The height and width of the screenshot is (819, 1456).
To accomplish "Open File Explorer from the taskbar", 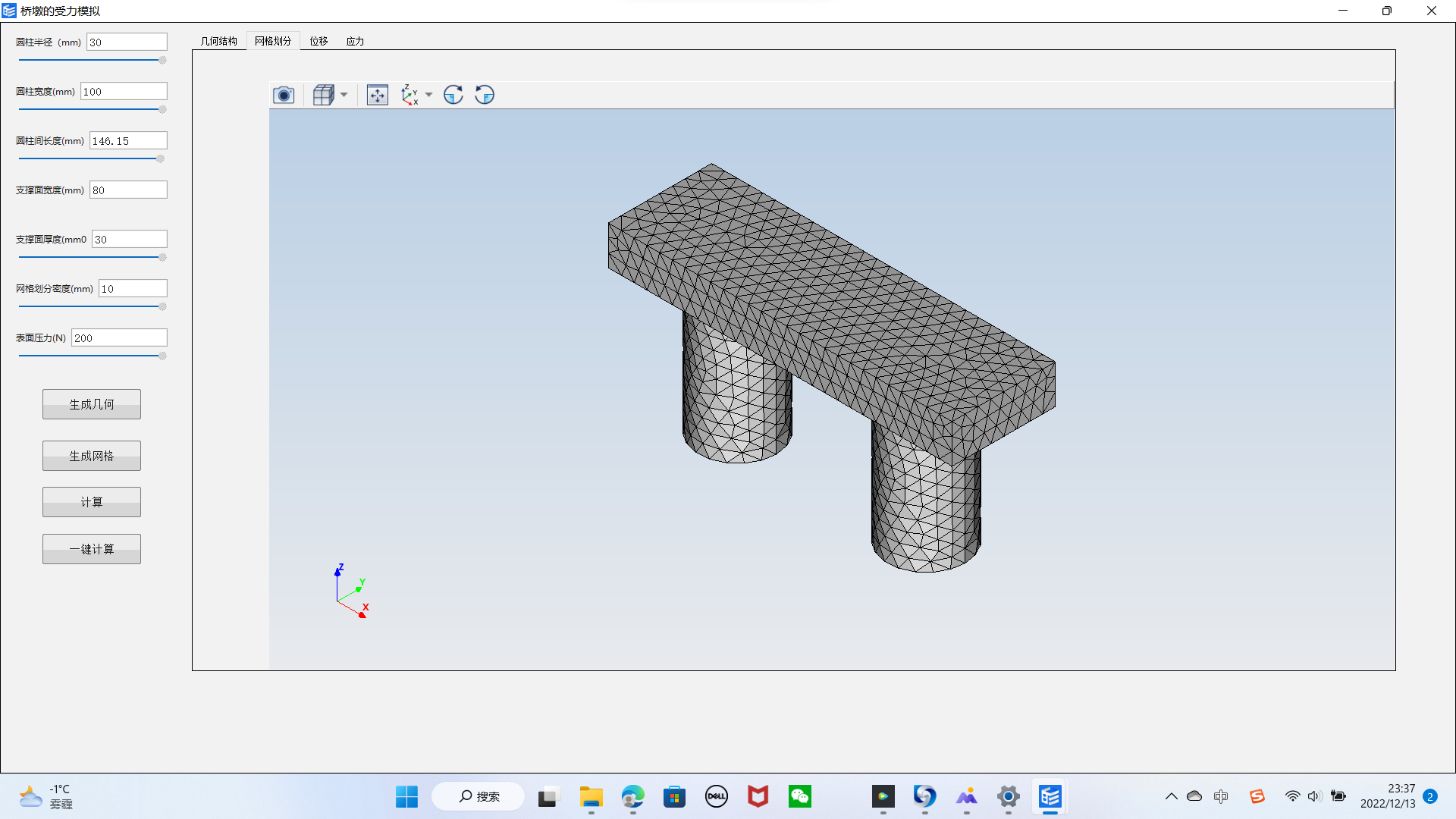I will tap(591, 796).
